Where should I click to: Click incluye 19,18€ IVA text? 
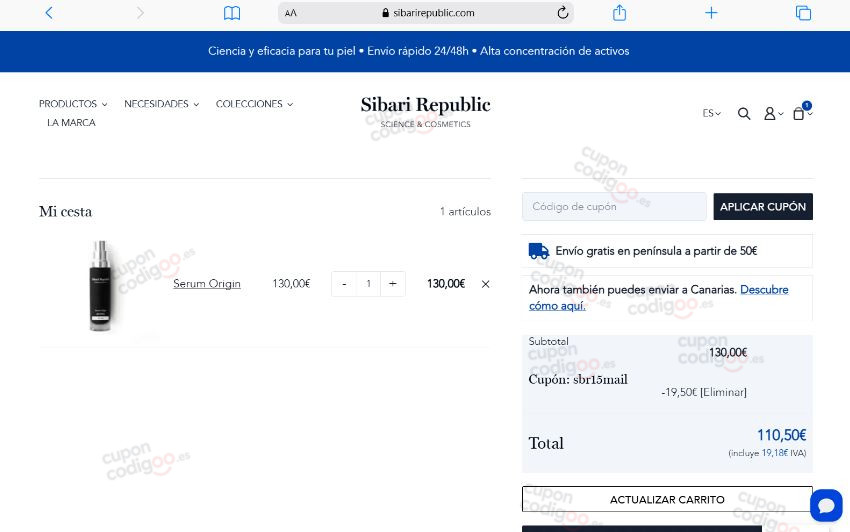point(767,453)
